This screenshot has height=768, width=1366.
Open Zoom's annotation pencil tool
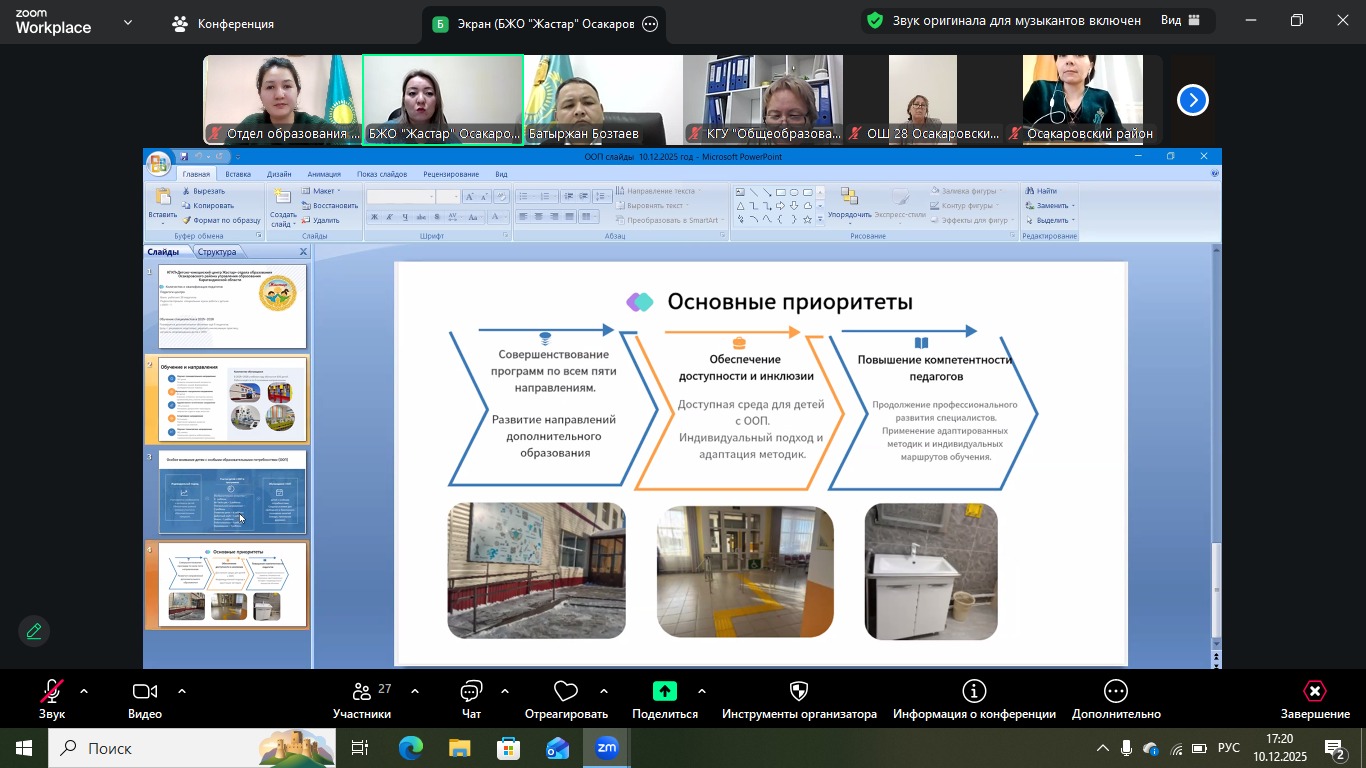click(34, 631)
